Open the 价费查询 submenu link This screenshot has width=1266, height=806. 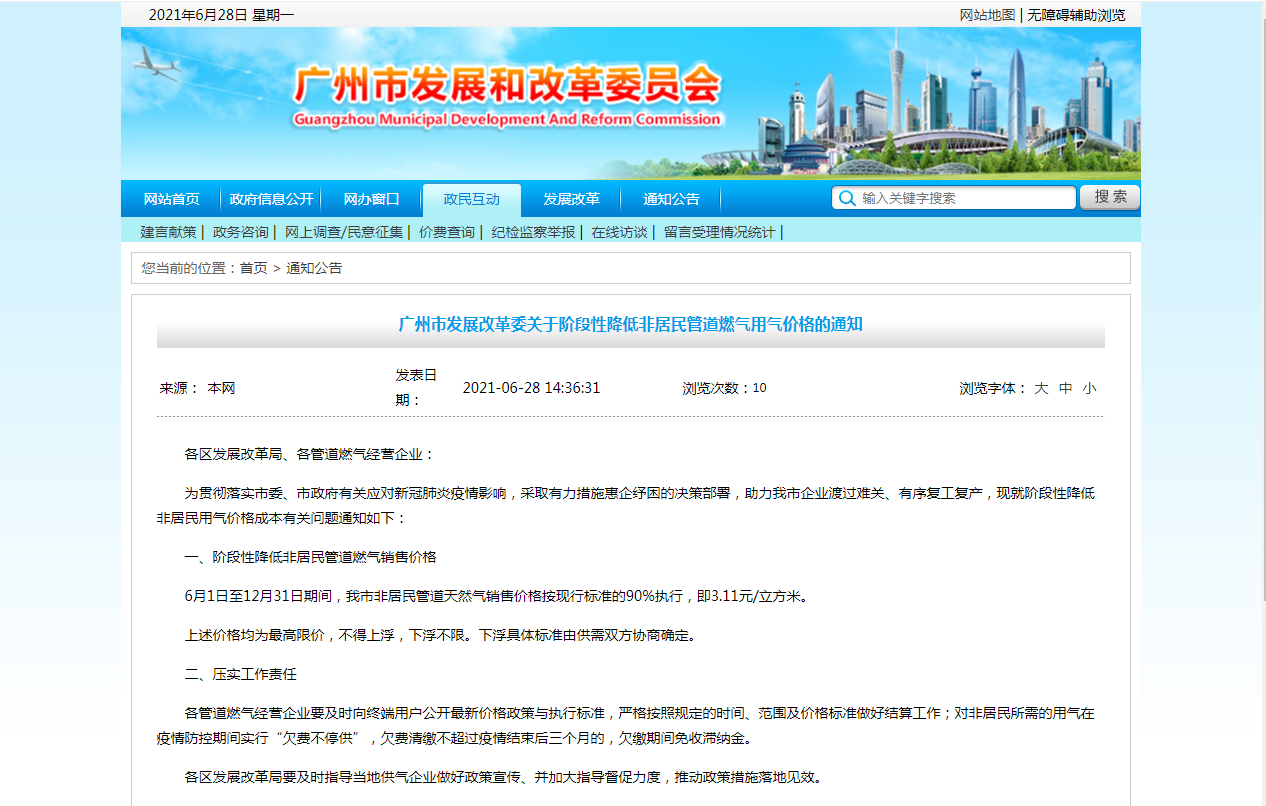tap(447, 232)
